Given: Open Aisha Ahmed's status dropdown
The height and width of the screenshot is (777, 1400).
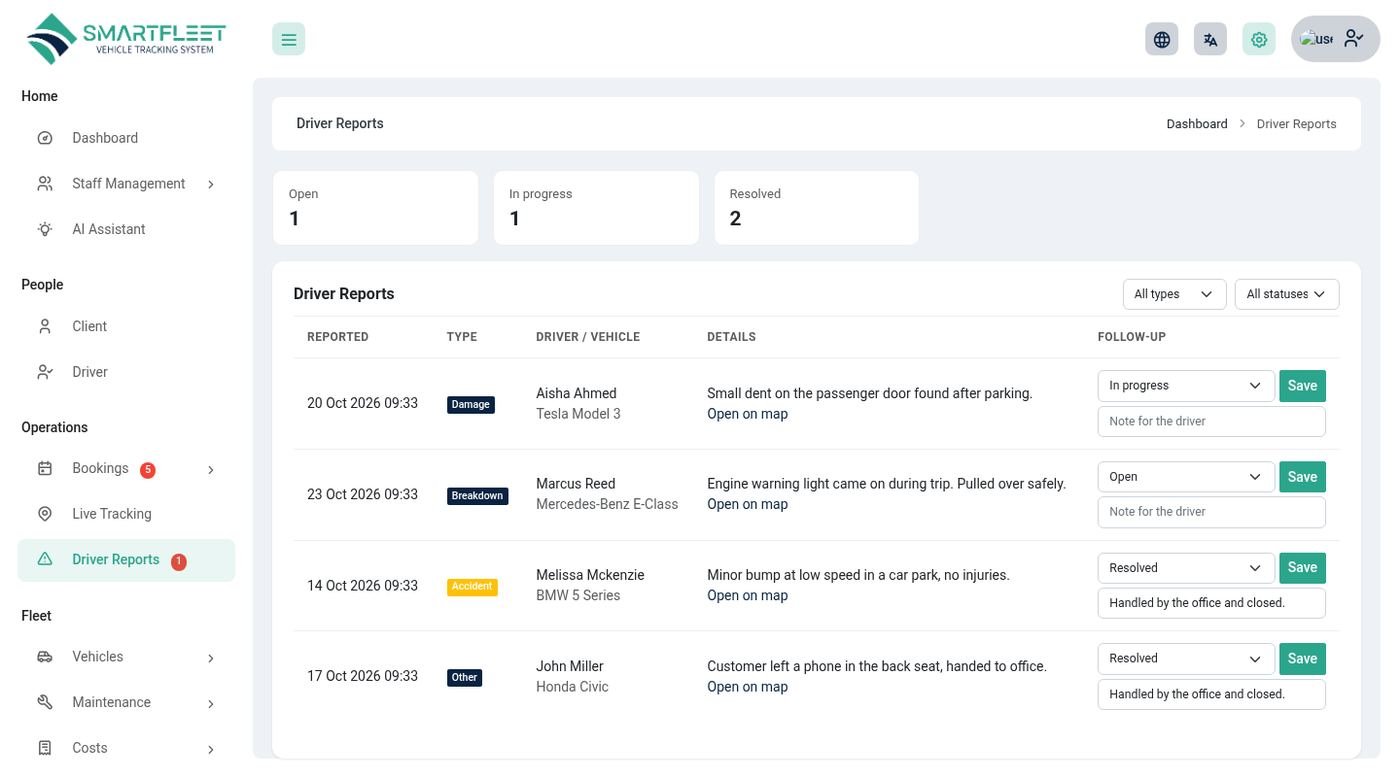Looking at the screenshot, I should [x=1186, y=386].
